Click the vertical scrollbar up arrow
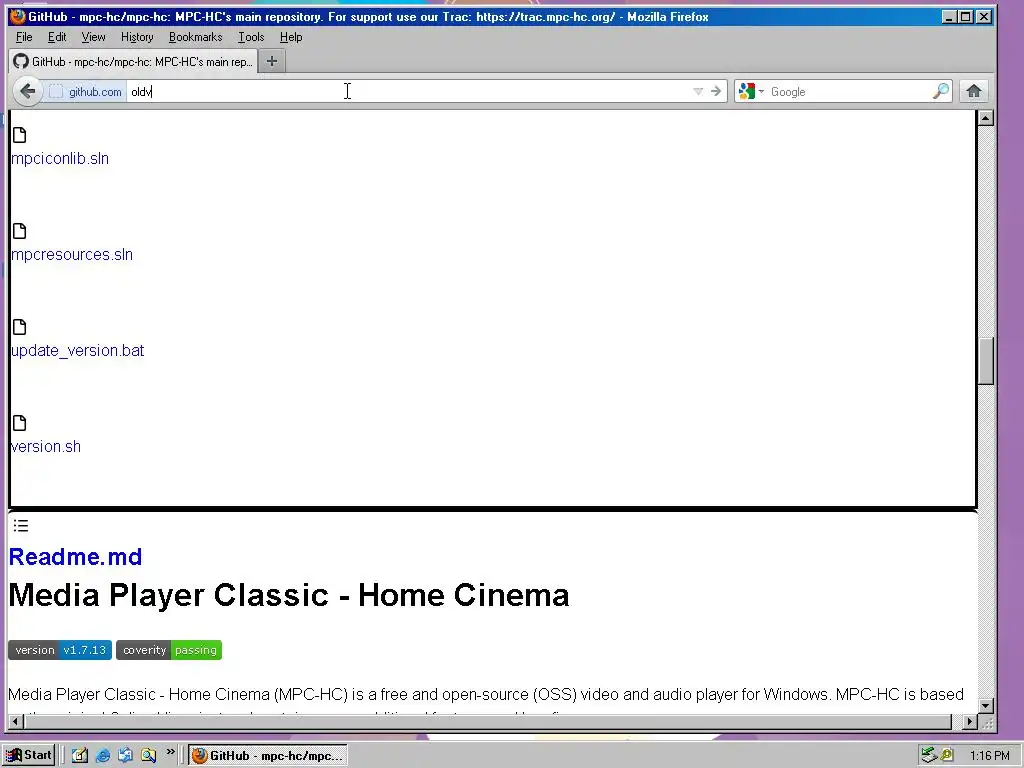This screenshot has height=768, width=1024. click(986, 118)
